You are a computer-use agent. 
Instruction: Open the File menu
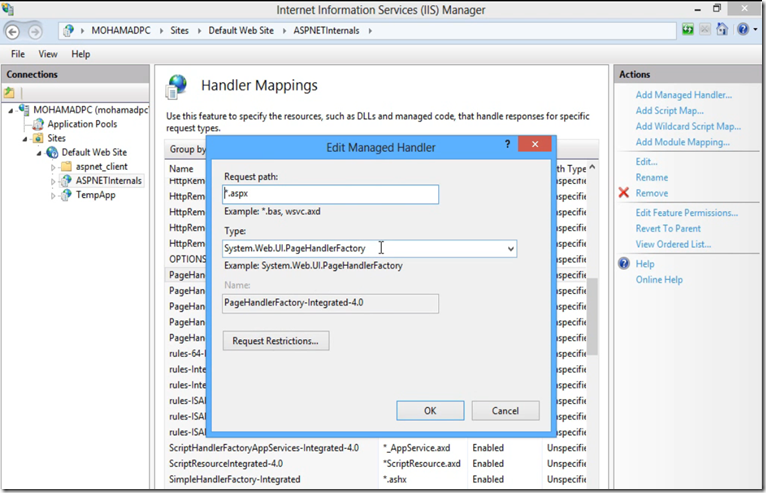coord(18,54)
